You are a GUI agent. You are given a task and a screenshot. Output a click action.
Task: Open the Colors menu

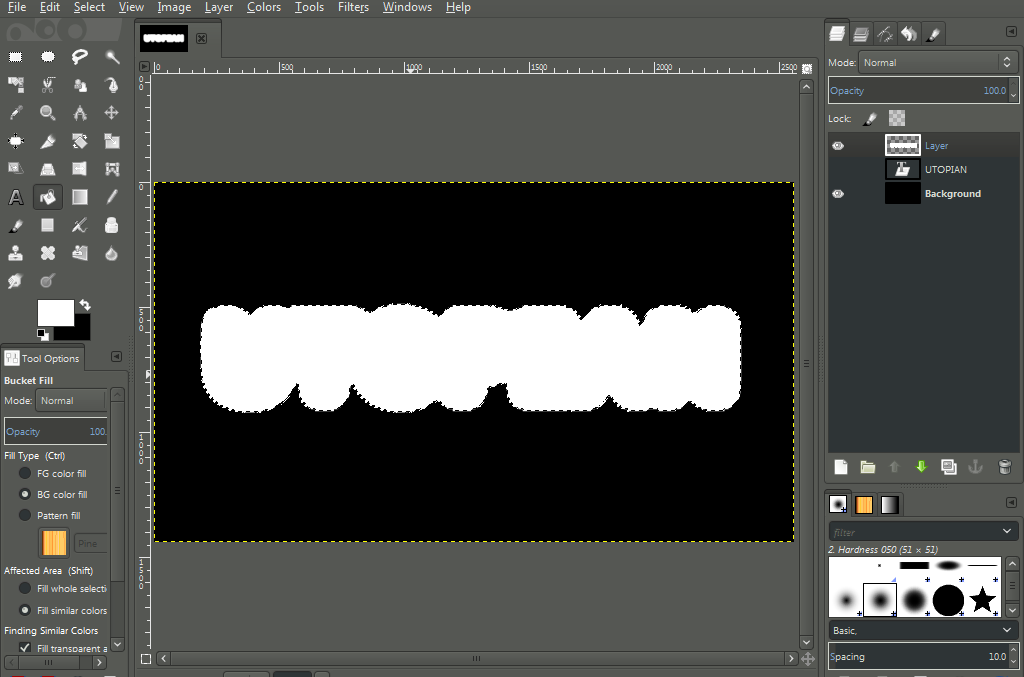click(x=264, y=7)
